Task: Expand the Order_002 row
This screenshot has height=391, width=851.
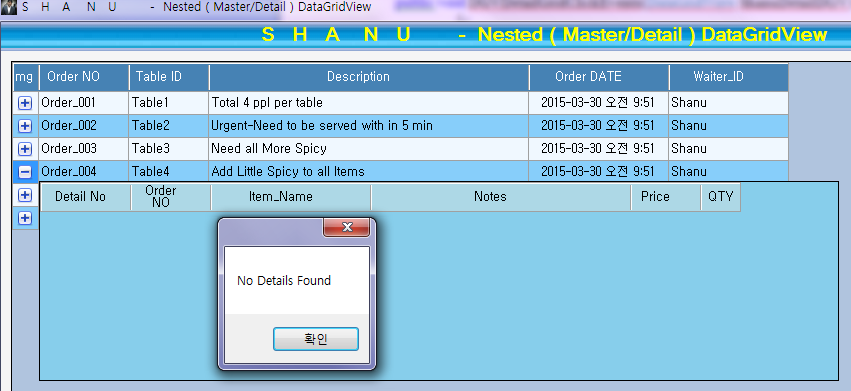Action: pos(25,126)
